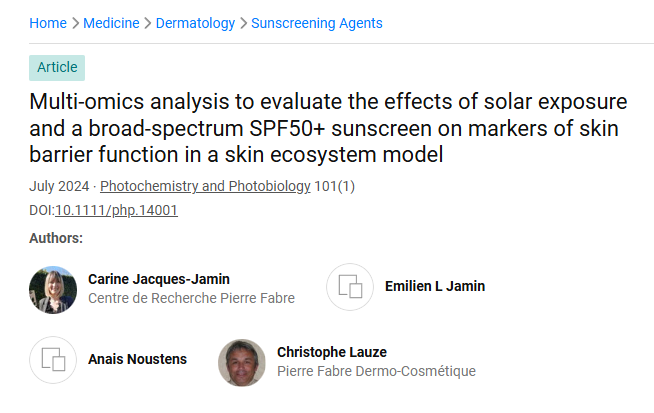
Task: Click Anais Noustens's placeholder avatar icon
Action: tap(53, 359)
